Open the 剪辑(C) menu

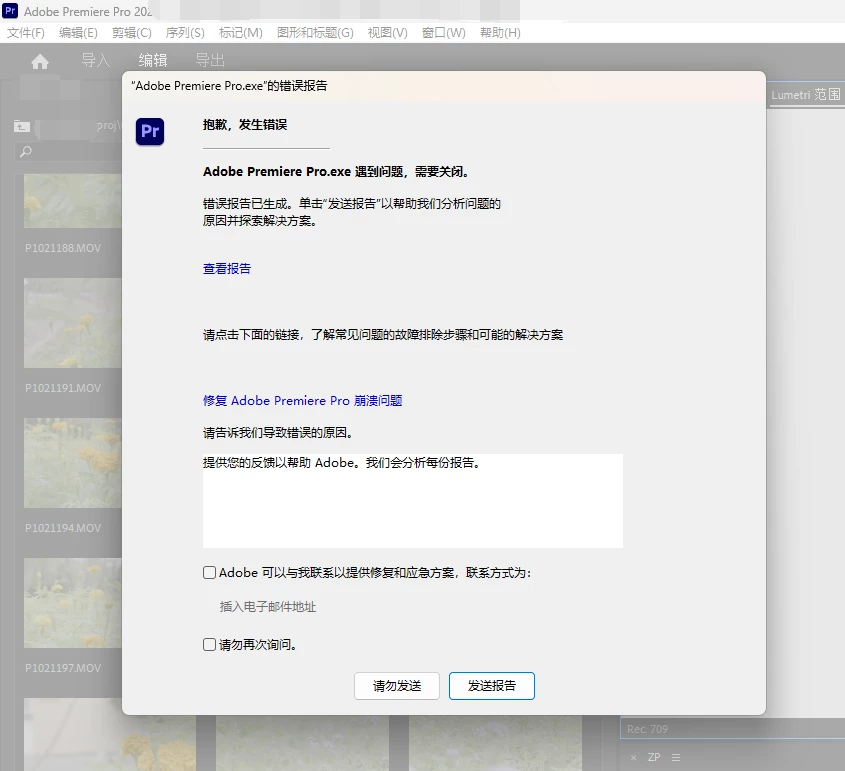coord(131,33)
